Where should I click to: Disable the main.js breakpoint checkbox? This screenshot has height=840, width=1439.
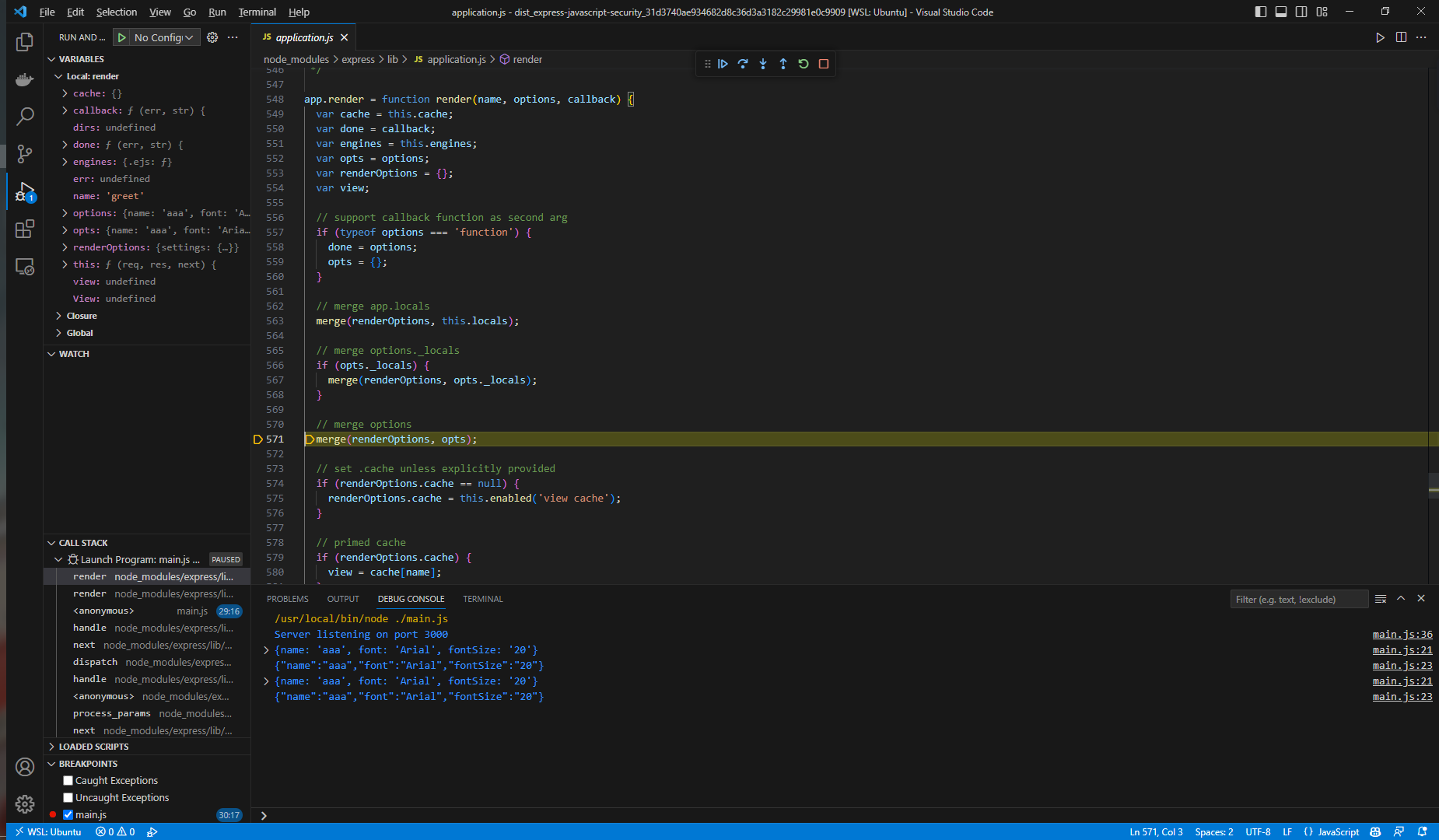(x=68, y=814)
